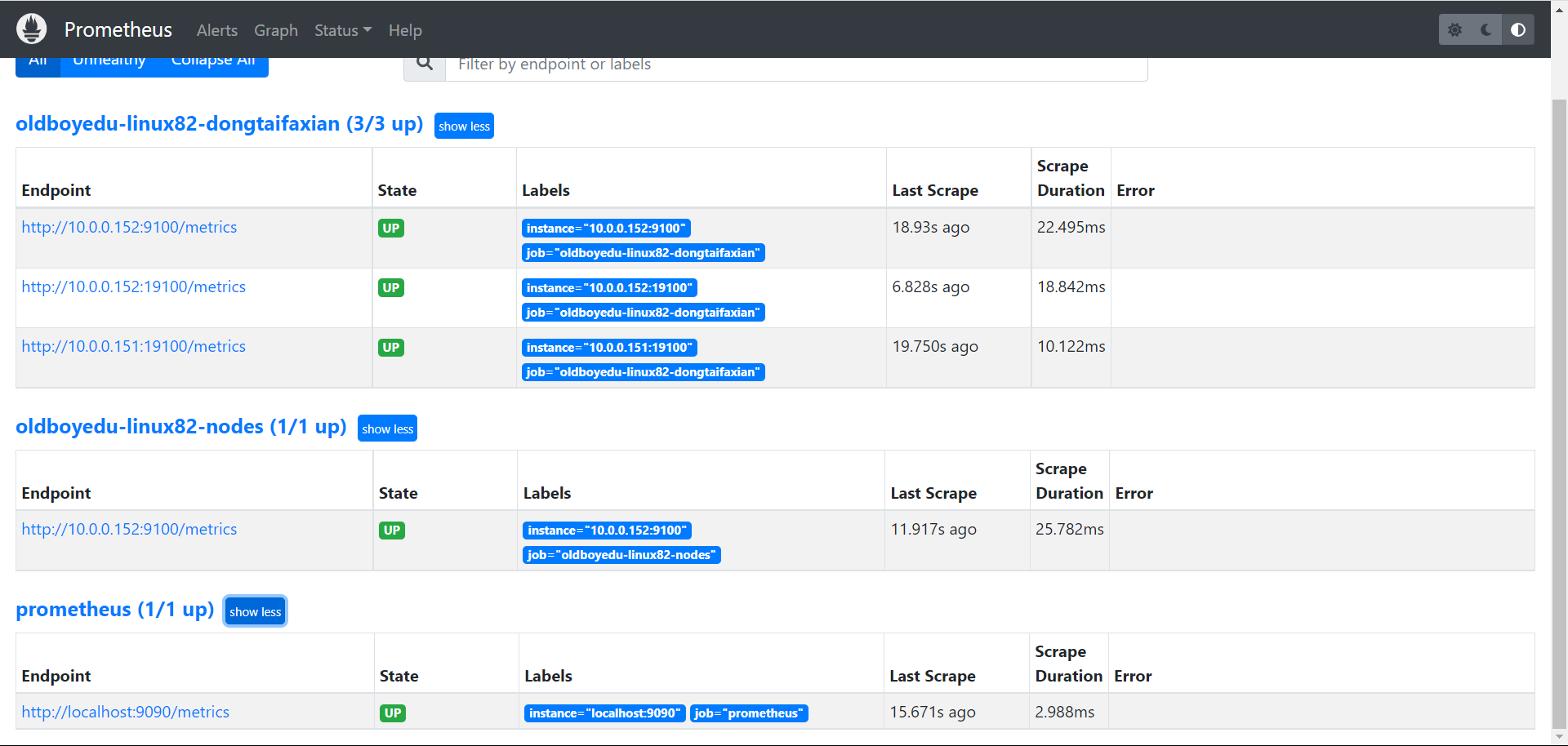
Task: Select the browser-preferred contrast theme icon
Action: pyautogui.click(x=1518, y=30)
